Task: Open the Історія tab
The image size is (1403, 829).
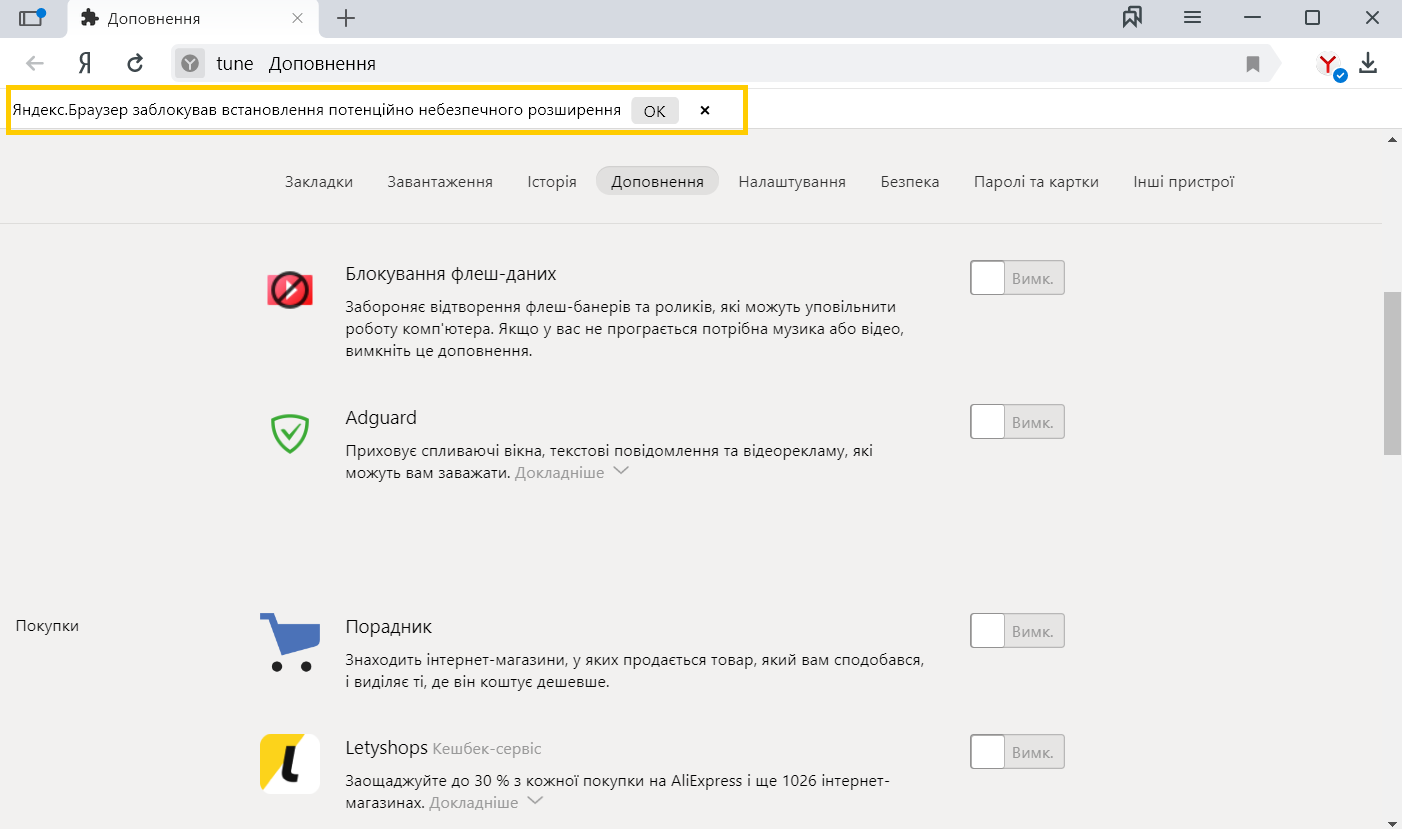Action: pos(552,181)
